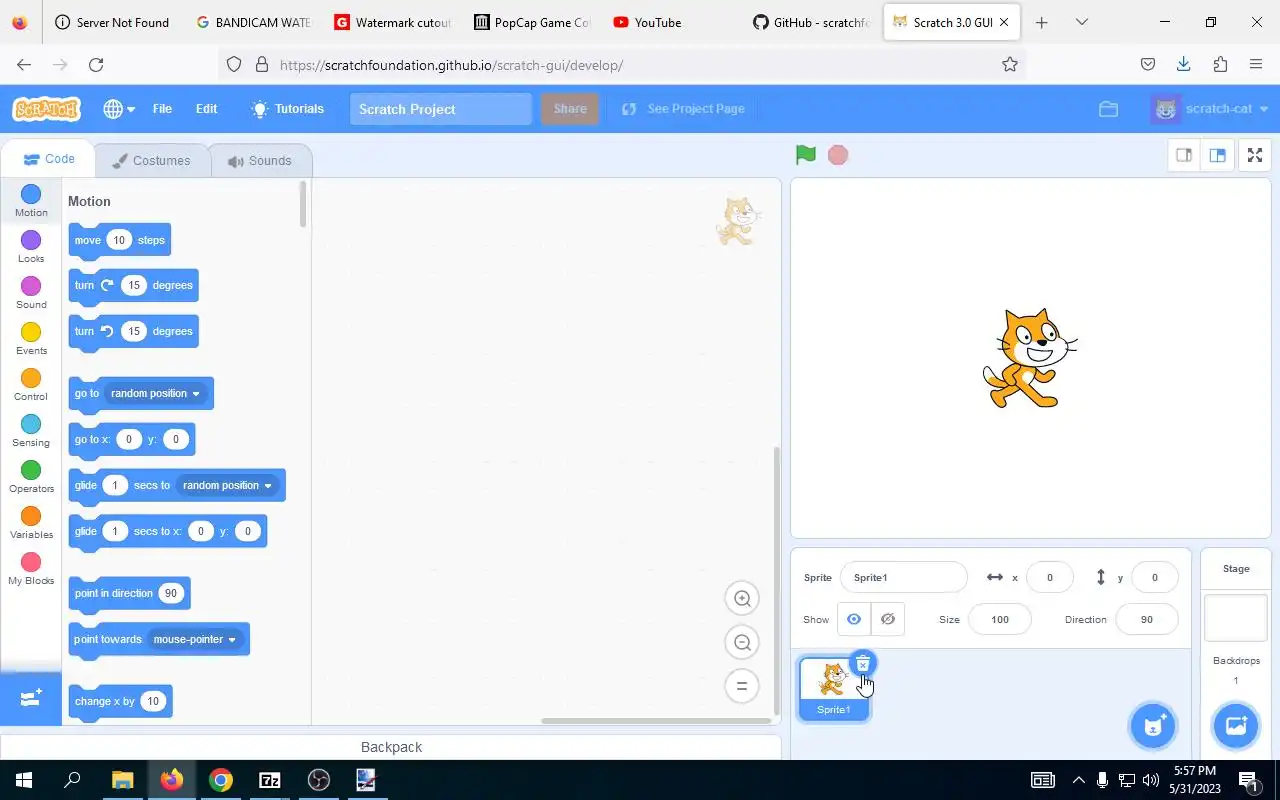The width and height of the screenshot is (1280, 800).
Task: Open Chrome from the taskbar
Action: [x=221, y=780]
